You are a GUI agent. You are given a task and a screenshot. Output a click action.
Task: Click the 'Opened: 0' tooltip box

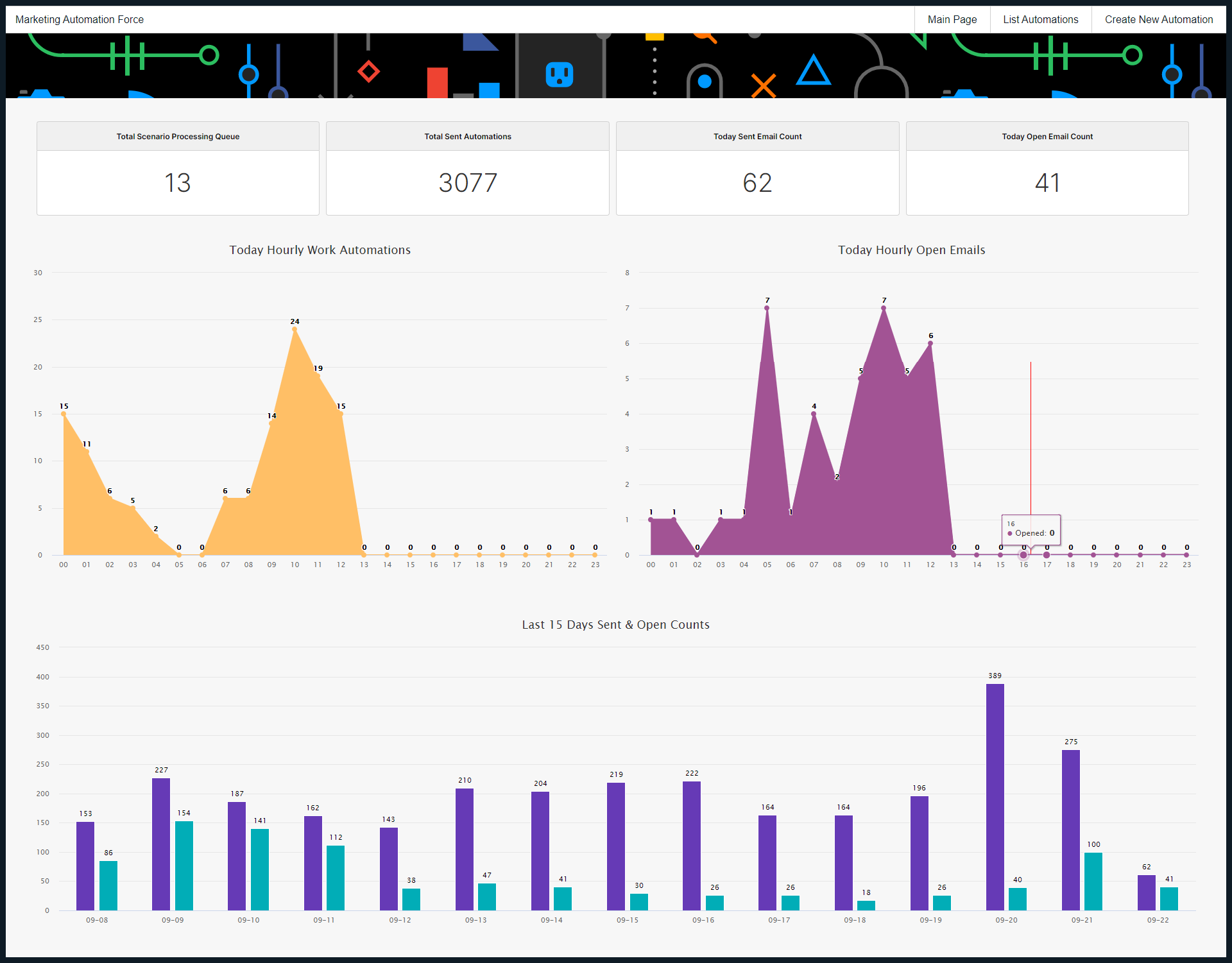click(1031, 529)
